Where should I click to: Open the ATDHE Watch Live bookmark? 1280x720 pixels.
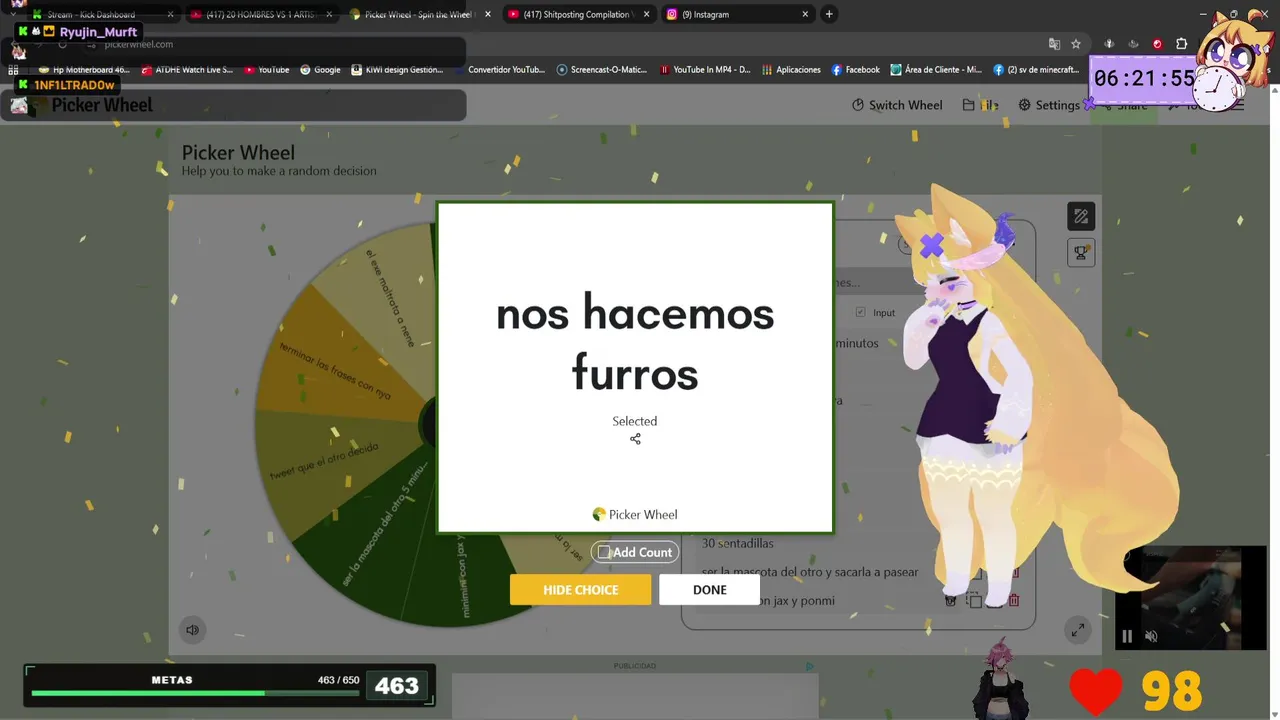(x=187, y=70)
